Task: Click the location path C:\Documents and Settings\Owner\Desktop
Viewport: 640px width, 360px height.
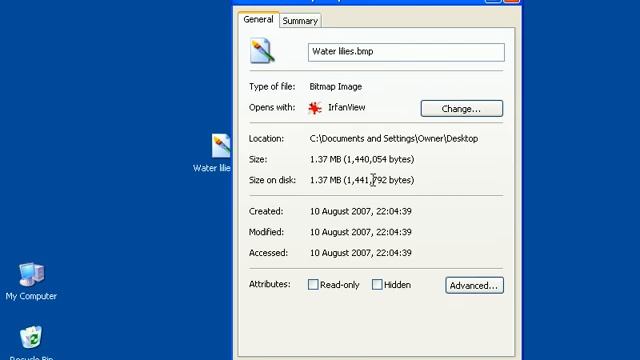Action: [x=393, y=139]
